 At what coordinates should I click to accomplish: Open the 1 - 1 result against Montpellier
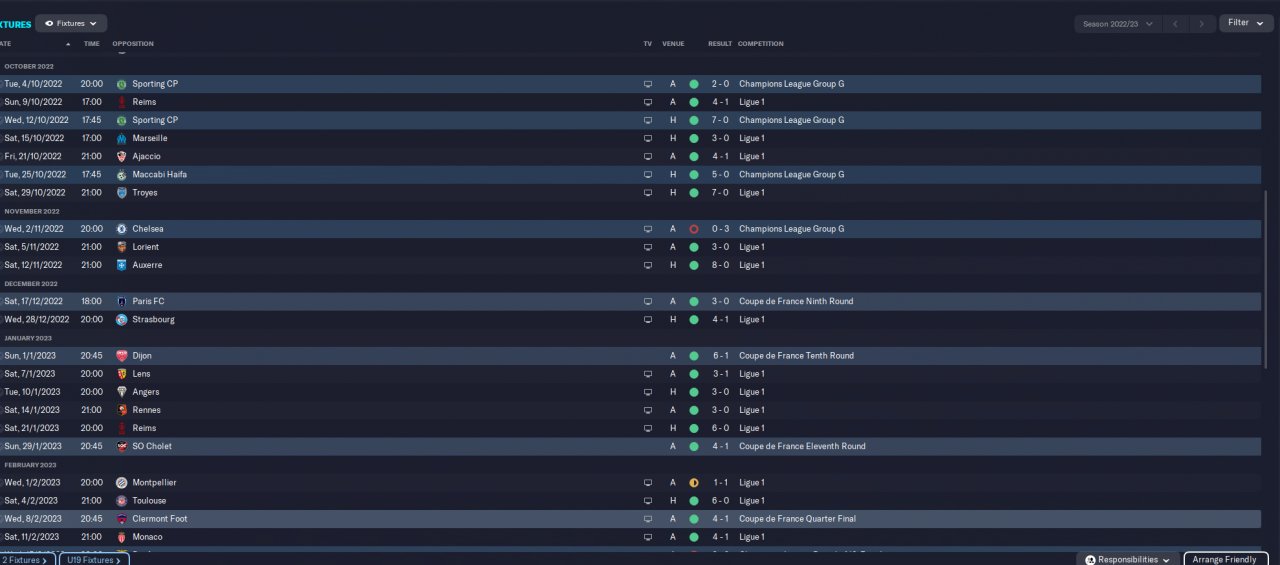720,483
